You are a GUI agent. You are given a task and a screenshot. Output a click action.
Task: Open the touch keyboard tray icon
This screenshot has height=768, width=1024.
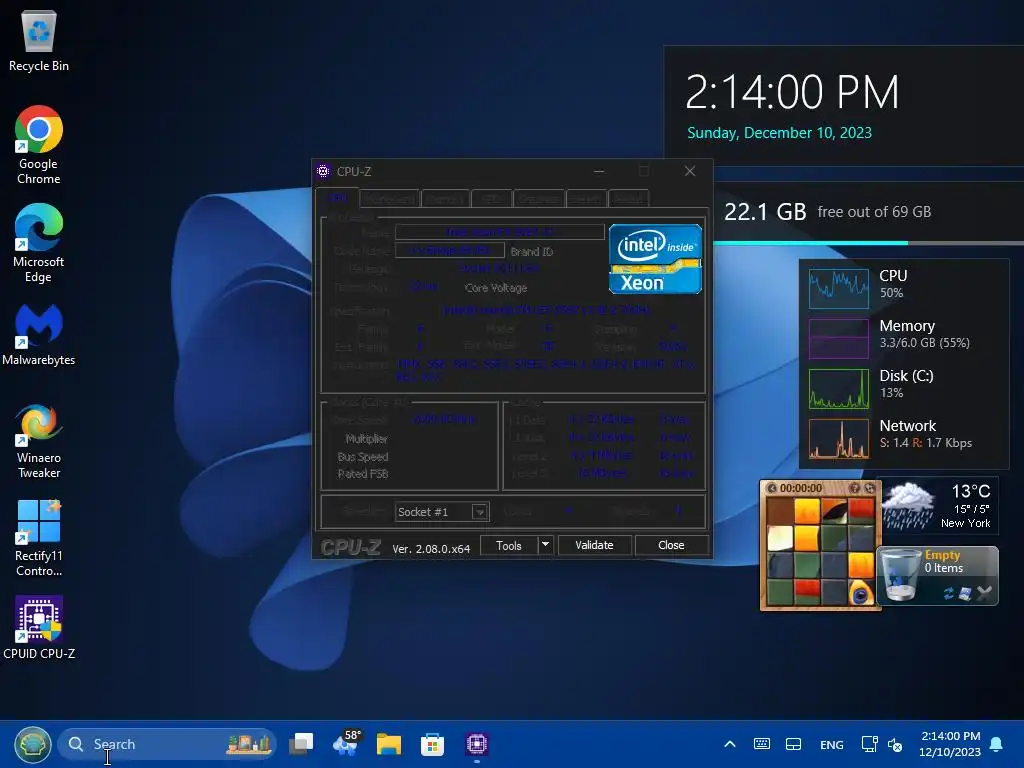click(761, 744)
